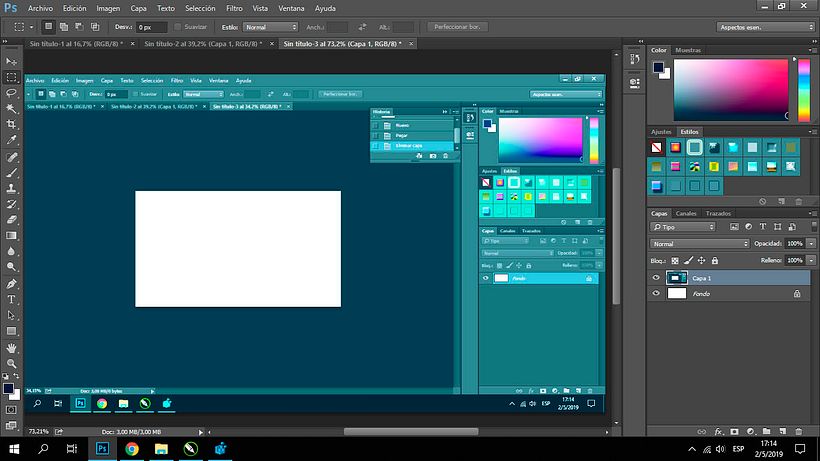Hide the Fondo layer
820x461 pixels.
tap(656, 294)
